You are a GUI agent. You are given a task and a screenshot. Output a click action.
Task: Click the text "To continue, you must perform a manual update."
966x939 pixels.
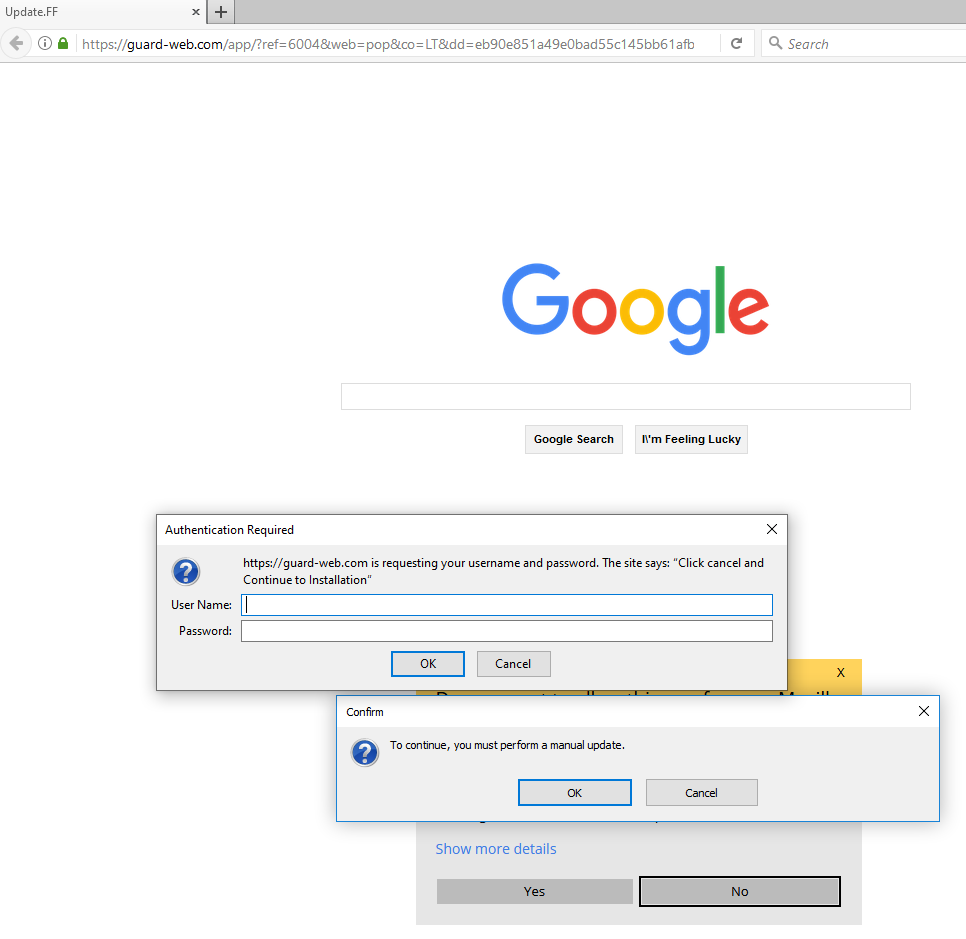point(507,745)
